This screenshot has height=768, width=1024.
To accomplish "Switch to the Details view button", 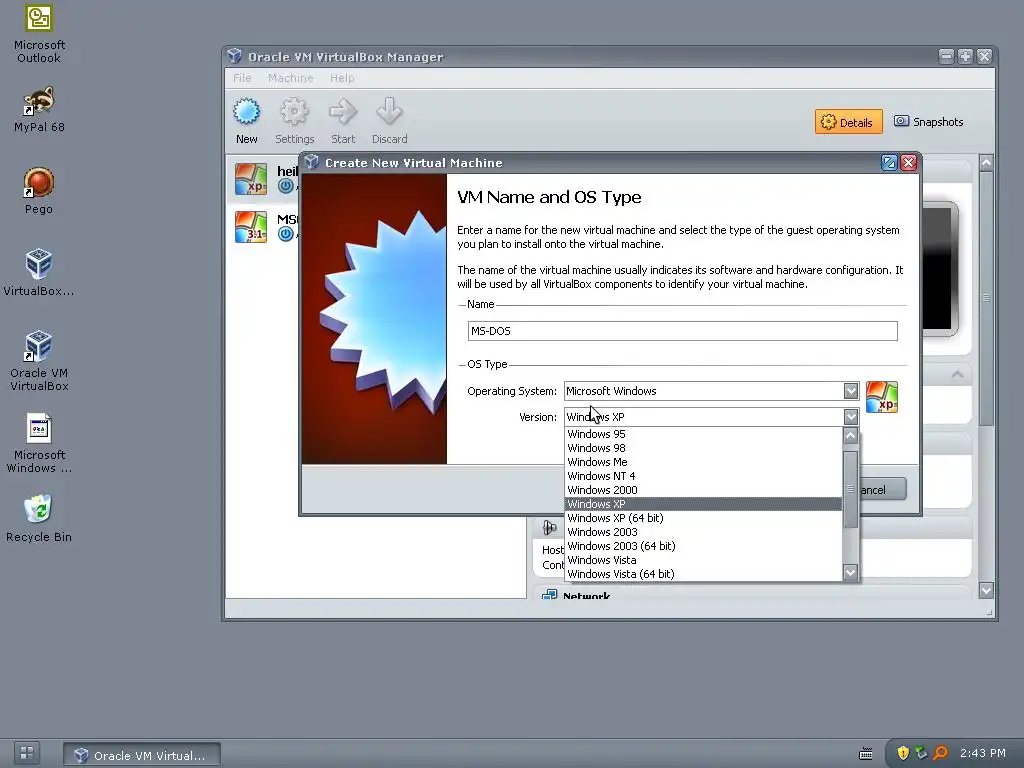I will (848, 122).
